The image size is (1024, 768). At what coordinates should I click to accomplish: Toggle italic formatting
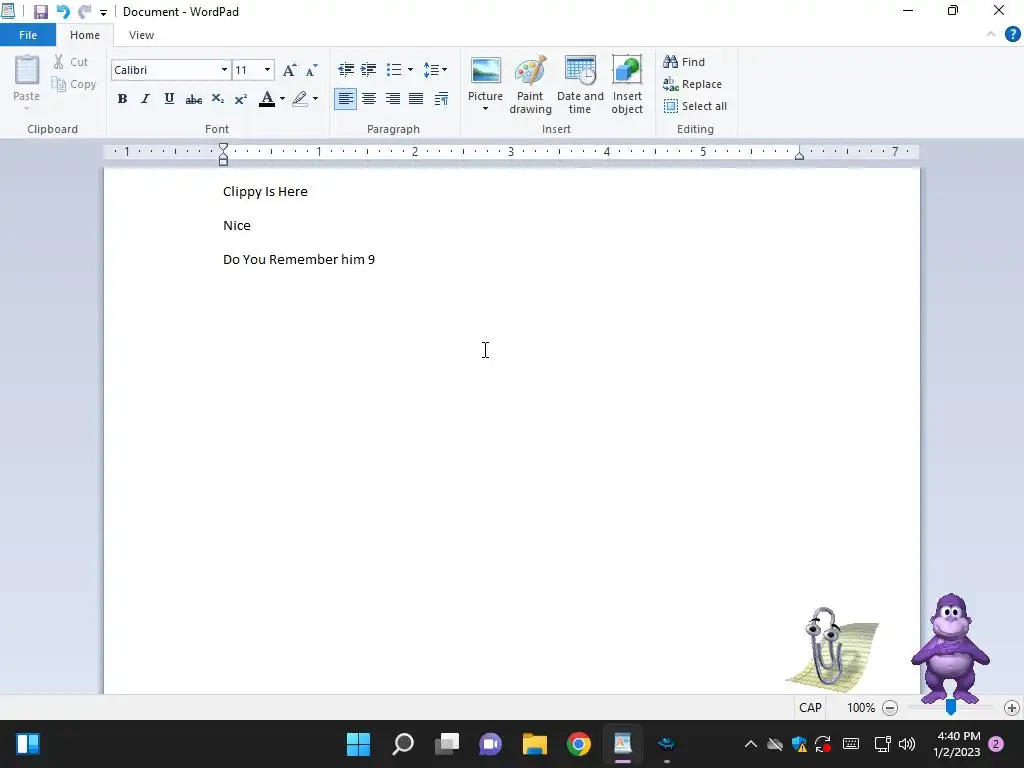[x=145, y=99]
